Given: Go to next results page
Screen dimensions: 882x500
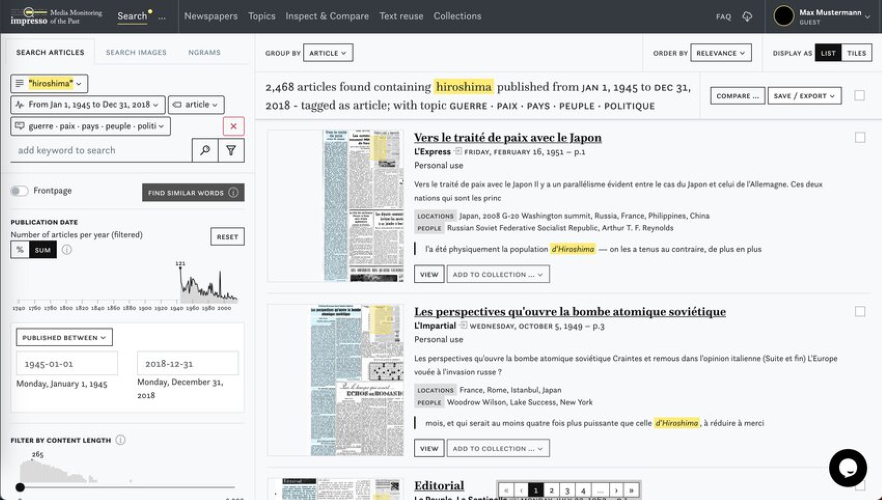Looking at the screenshot, I should click(616, 490).
